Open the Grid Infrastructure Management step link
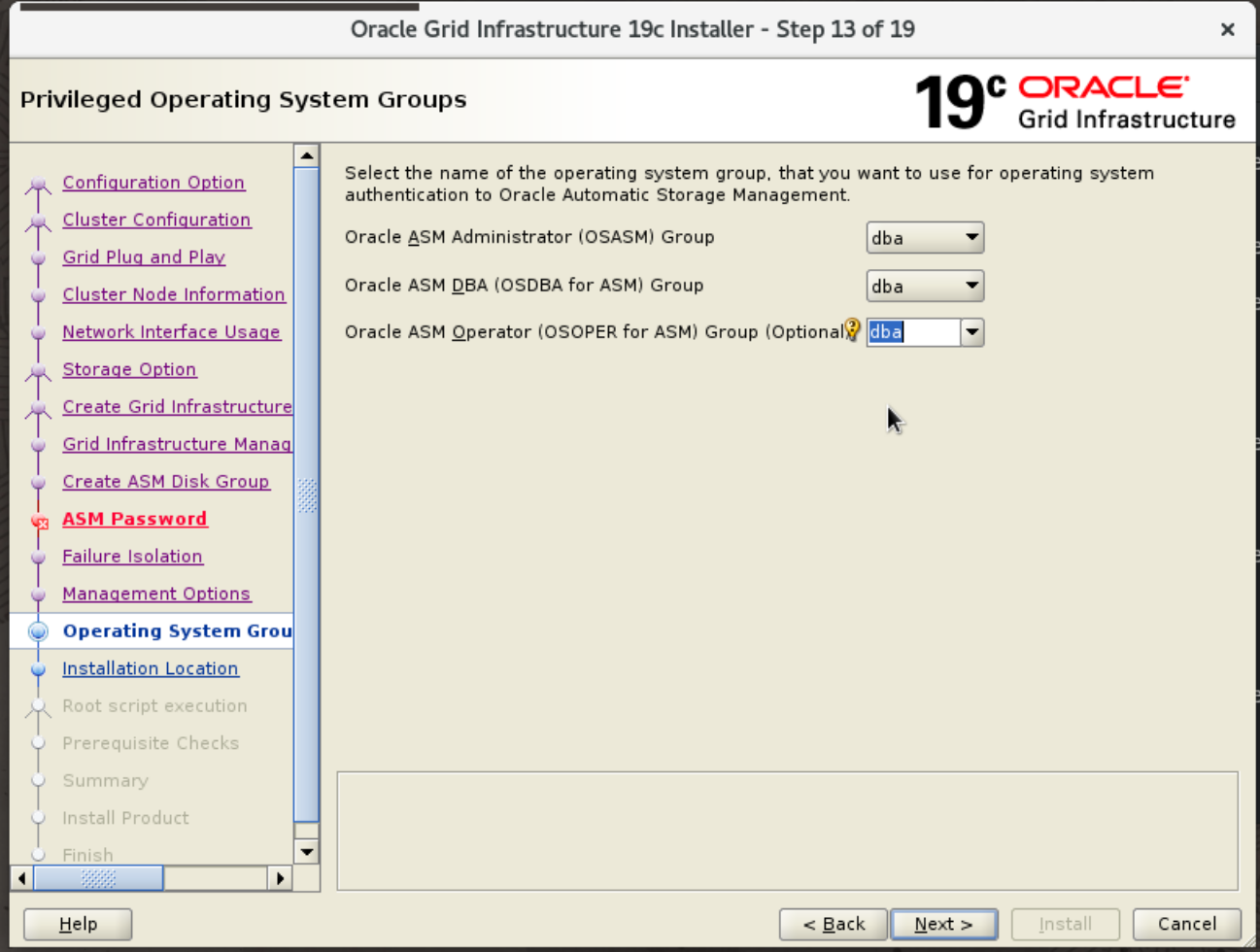1260x952 pixels. (177, 444)
